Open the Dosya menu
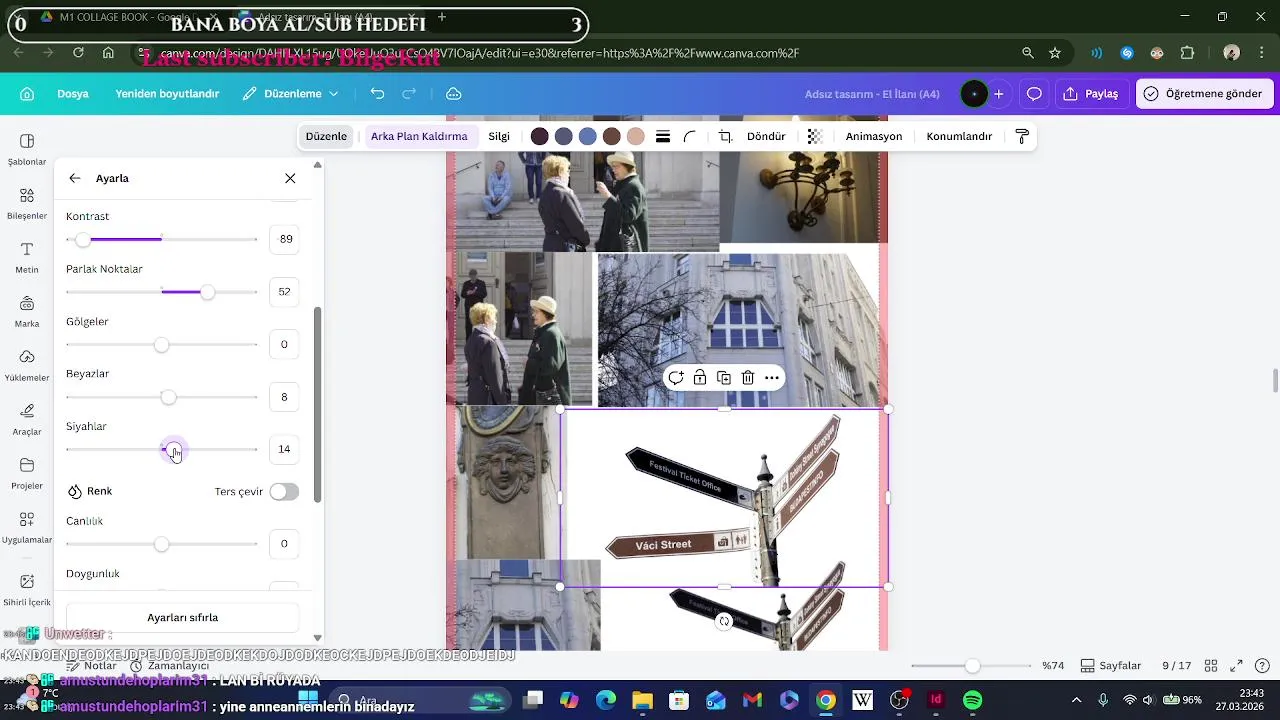This screenshot has width=1280, height=720. pyautogui.click(x=73, y=94)
